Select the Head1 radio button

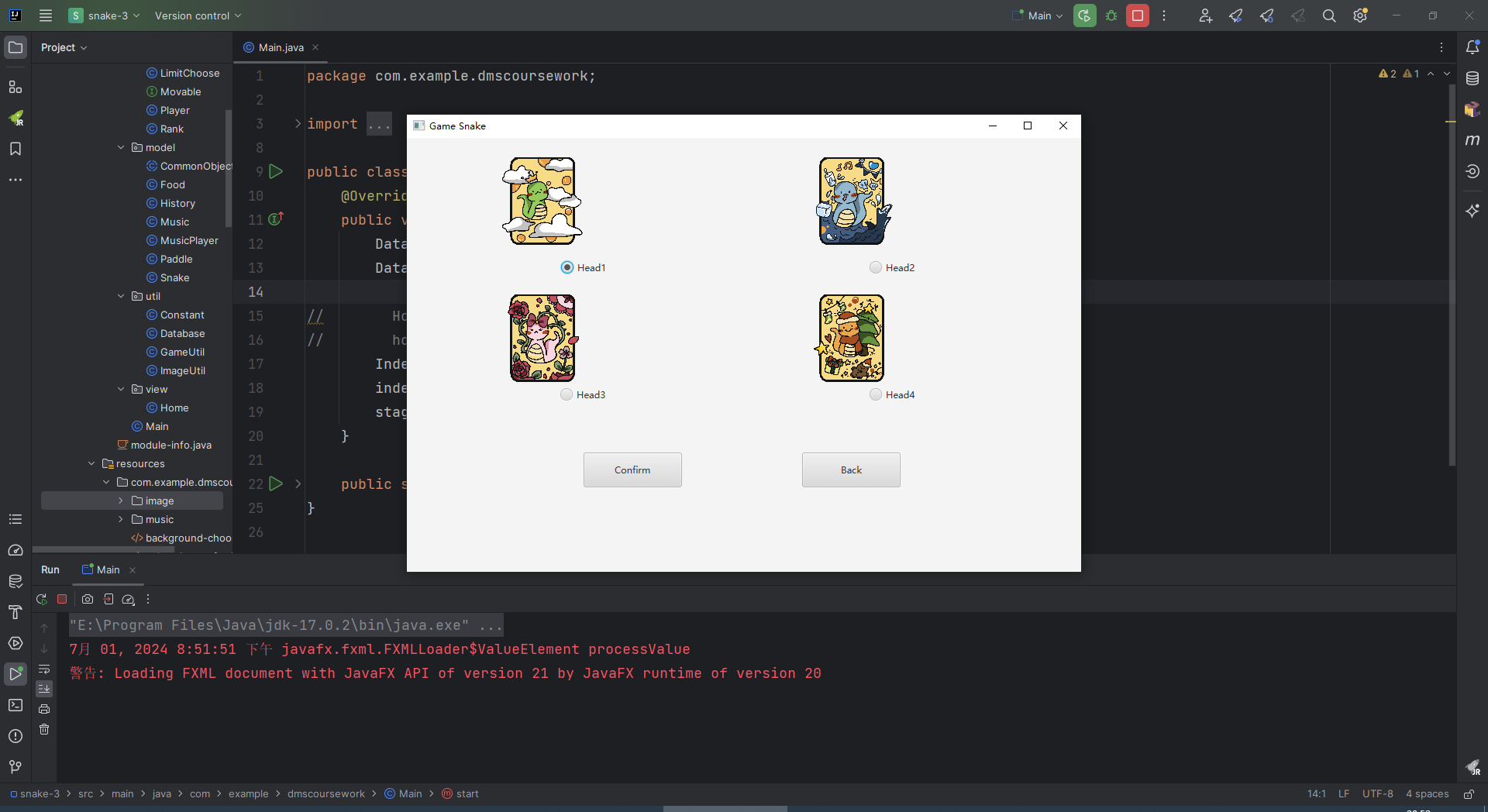(567, 267)
